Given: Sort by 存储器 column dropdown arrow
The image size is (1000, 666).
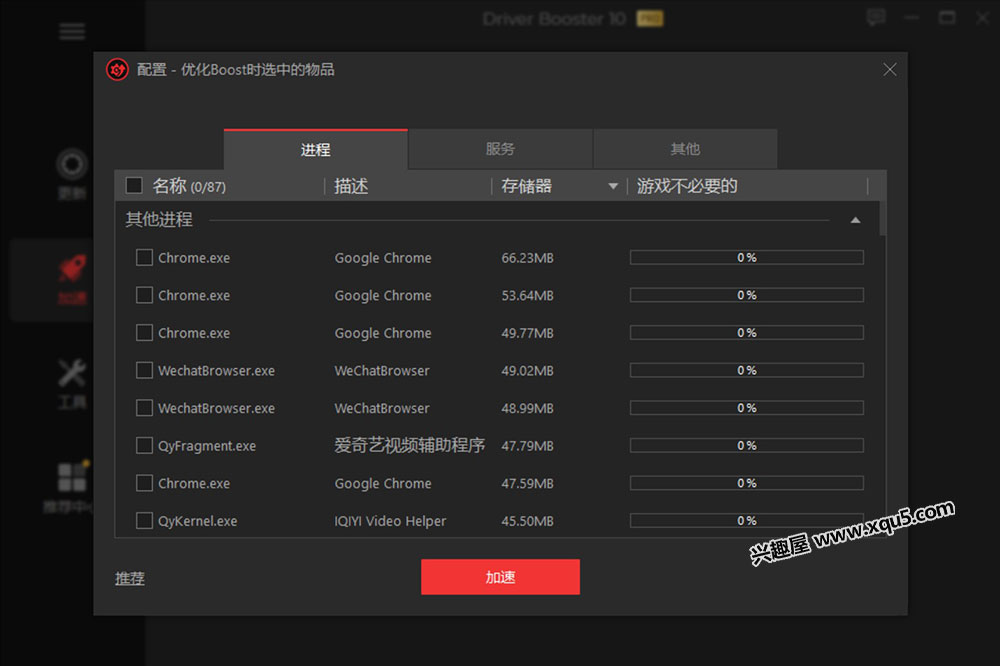Looking at the screenshot, I should click(613, 186).
